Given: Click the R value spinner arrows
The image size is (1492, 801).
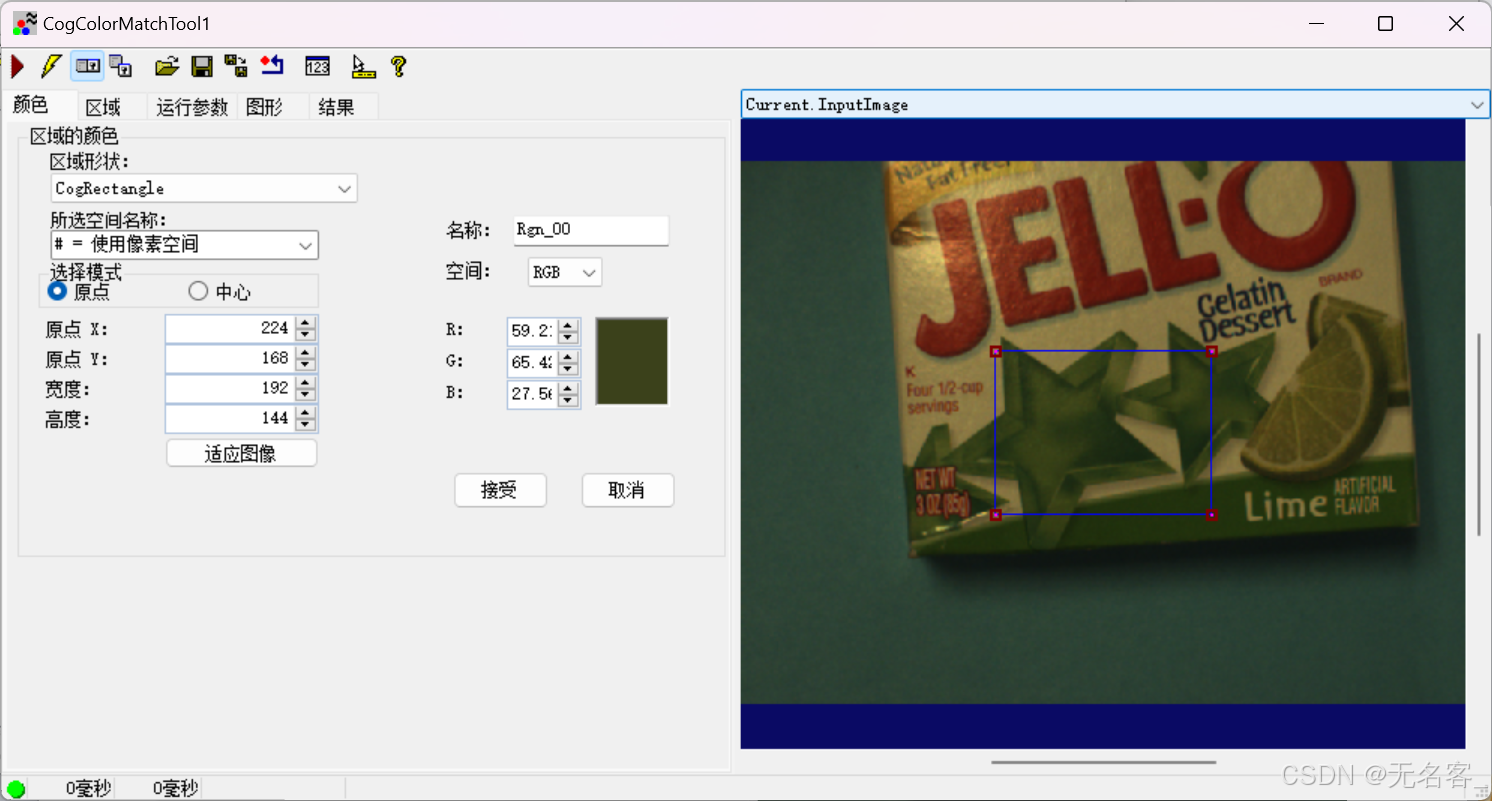Looking at the screenshot, I should (569, 331).
